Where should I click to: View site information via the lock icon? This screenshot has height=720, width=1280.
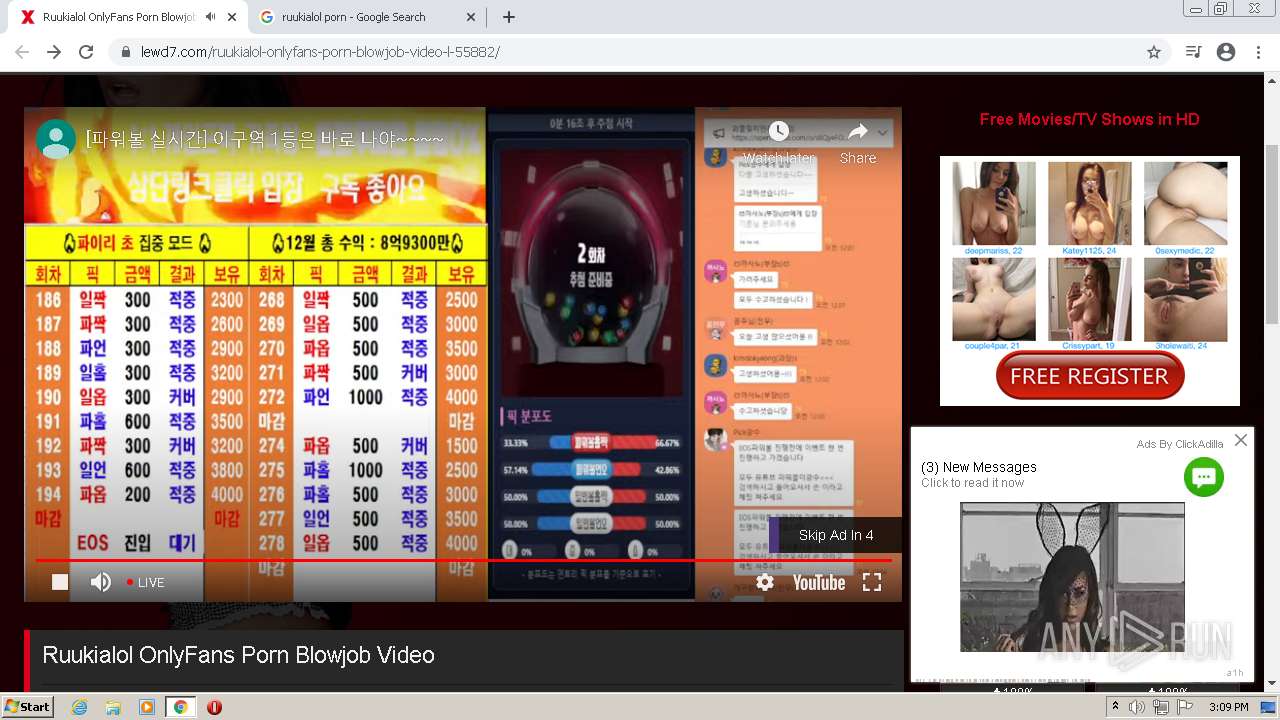tap(126, 52)
